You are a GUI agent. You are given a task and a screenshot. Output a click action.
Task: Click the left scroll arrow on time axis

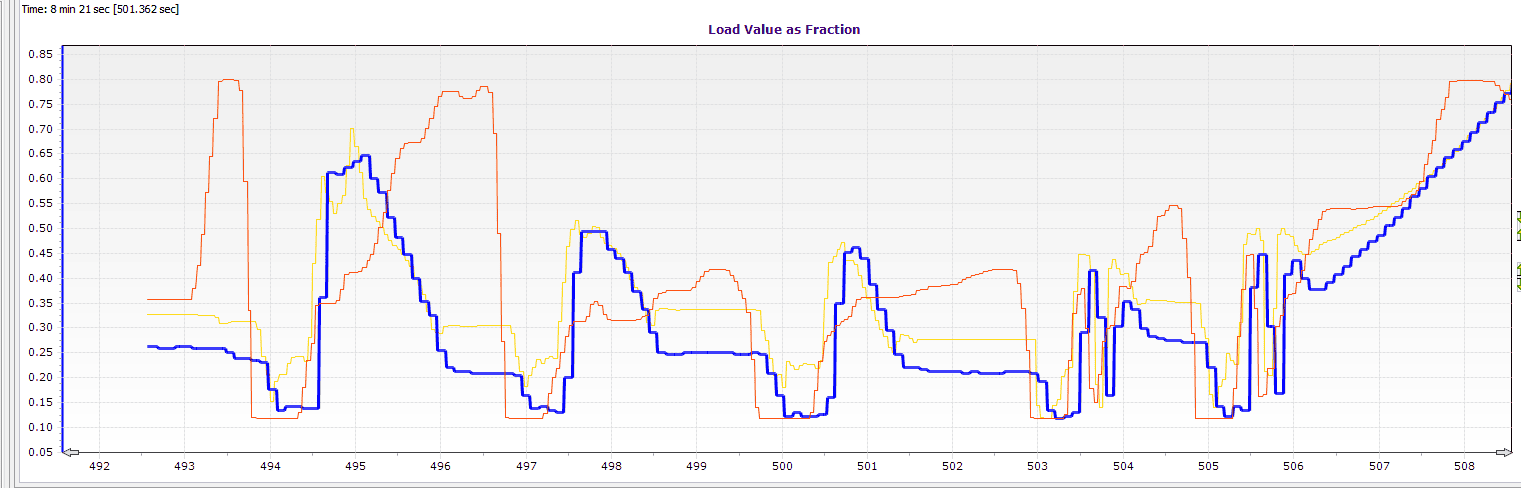71,452
